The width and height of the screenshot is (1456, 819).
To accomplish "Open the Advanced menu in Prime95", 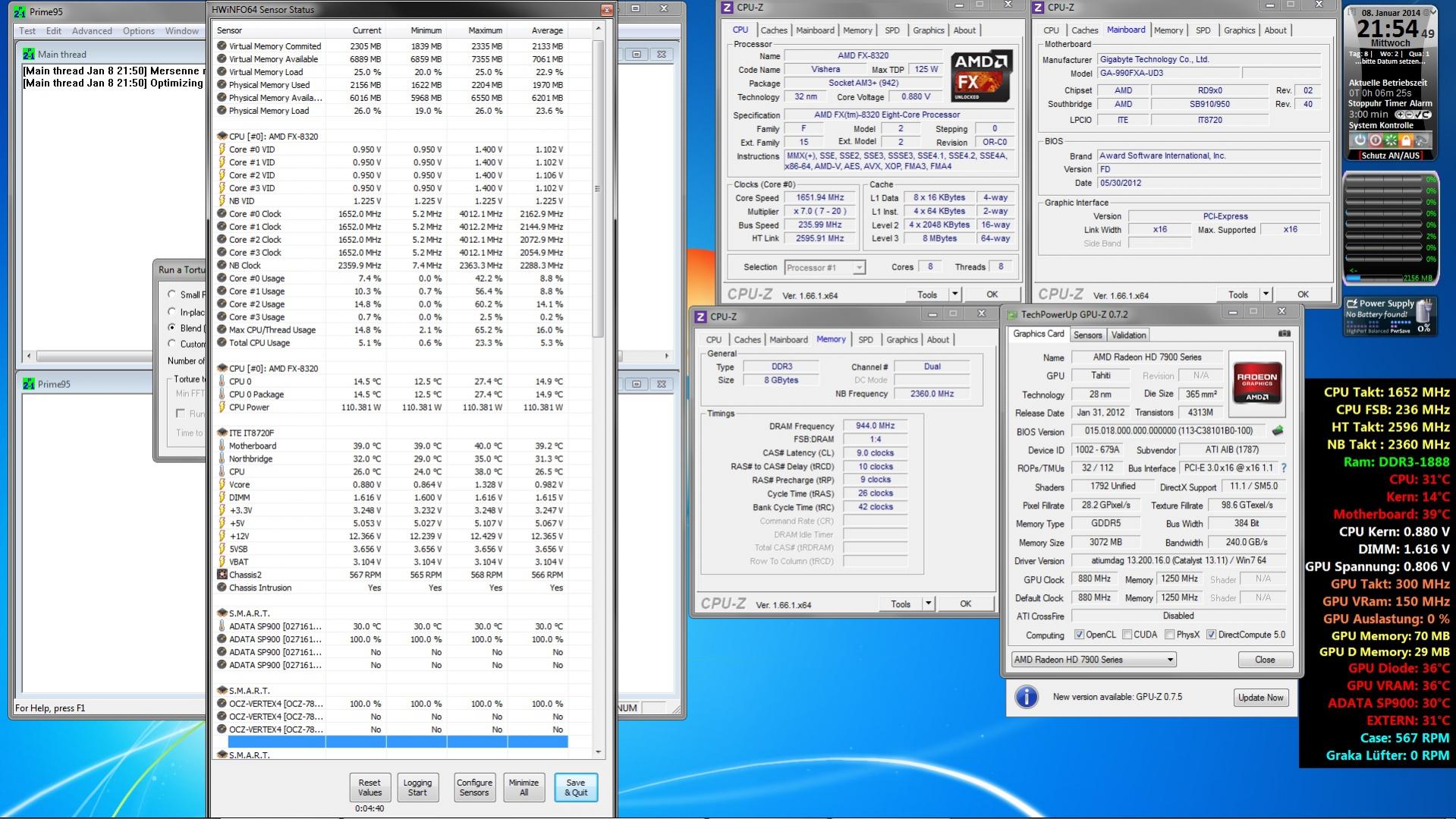I will [92, 31].
